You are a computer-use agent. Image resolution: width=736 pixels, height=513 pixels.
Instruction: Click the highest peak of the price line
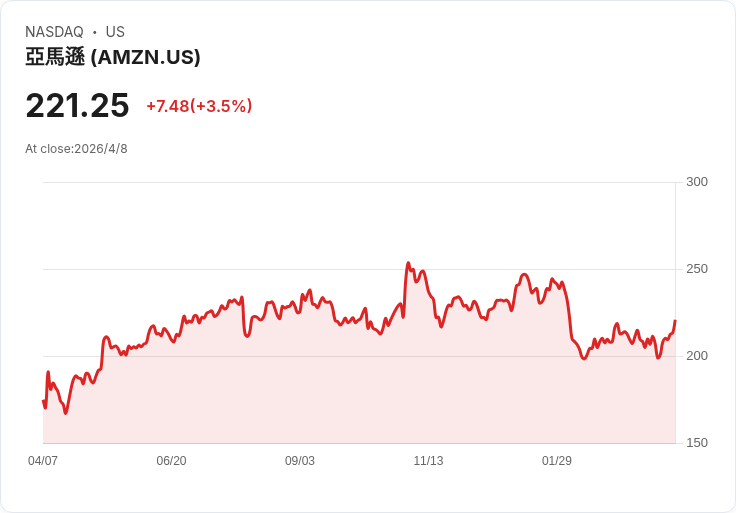point(408,263)
